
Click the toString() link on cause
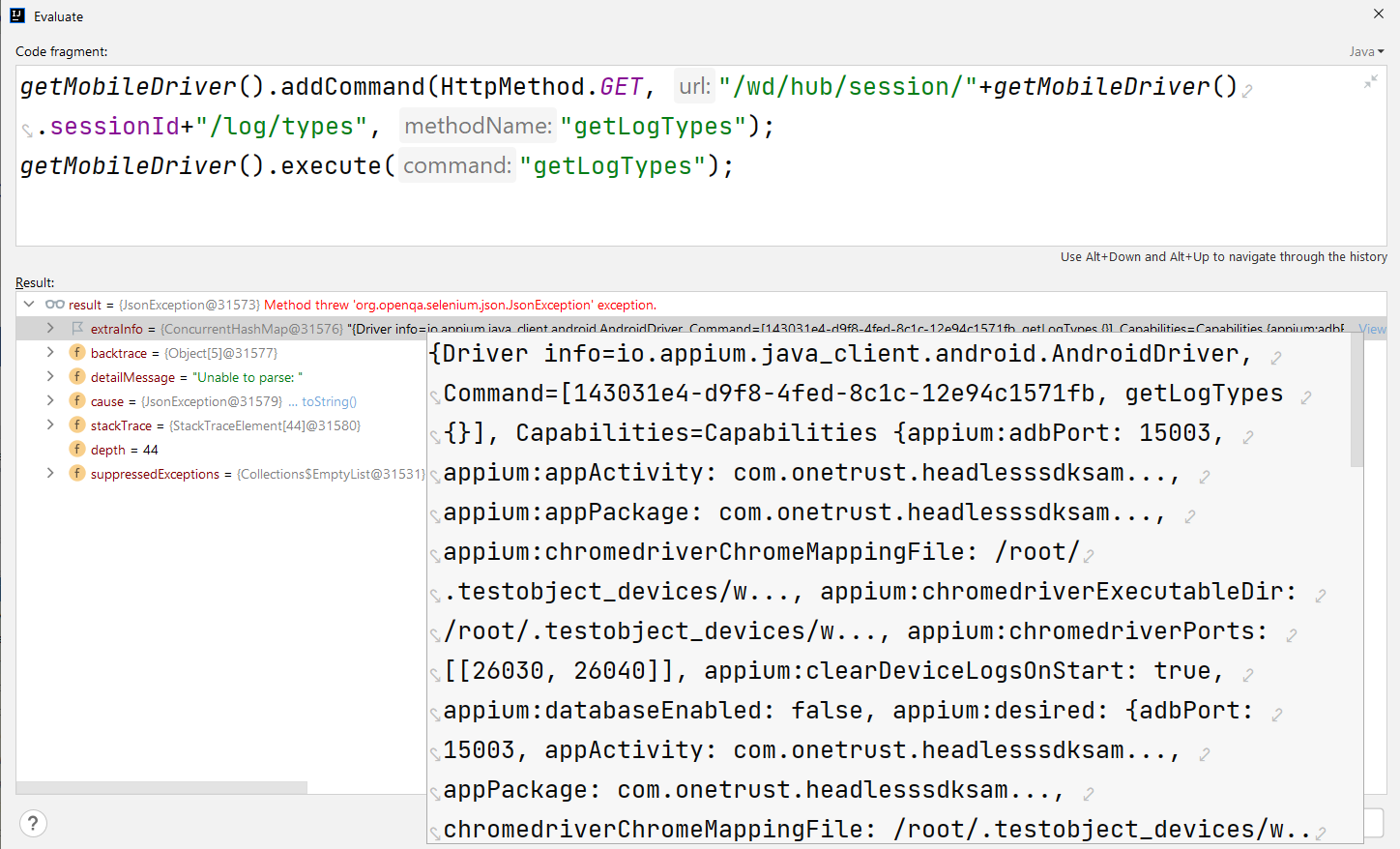(x=329, y=401)
